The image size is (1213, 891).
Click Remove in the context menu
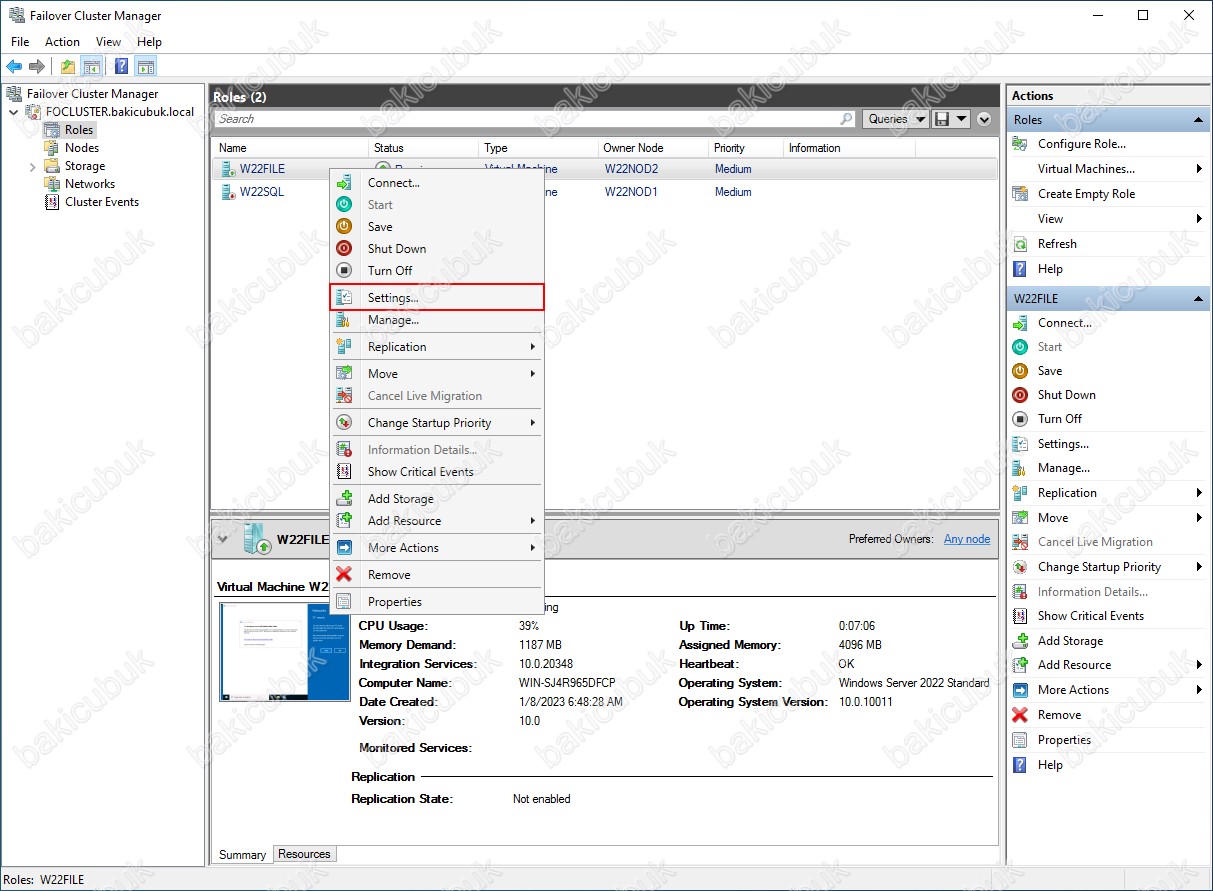[437, 575]
